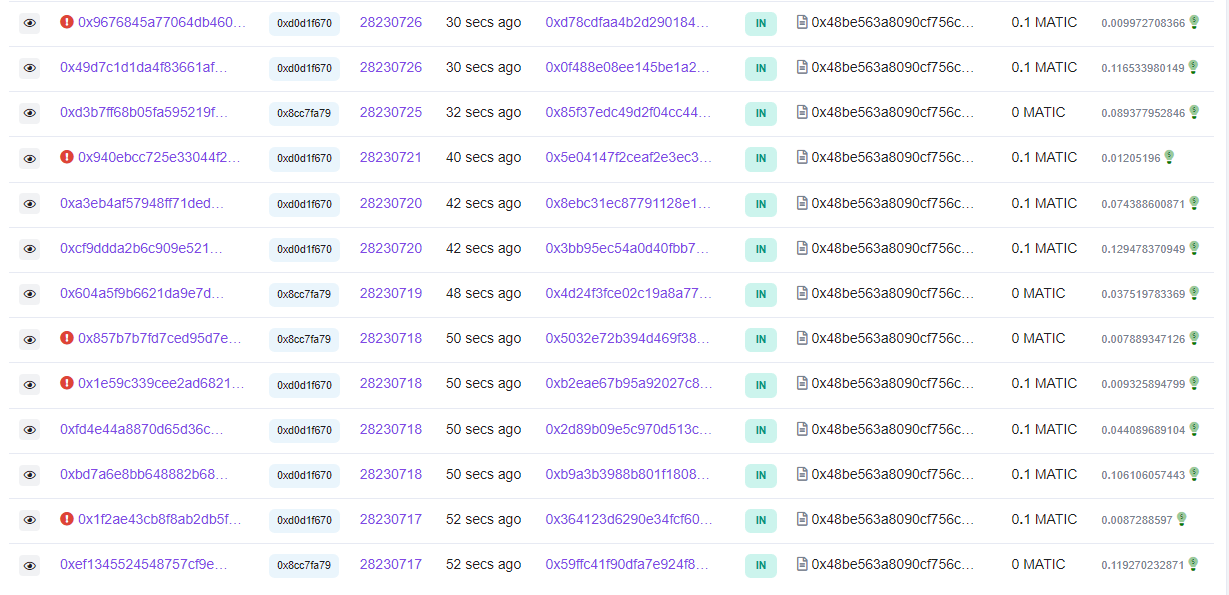The height and width of the screenshot is (595, 1229).
Task: Open sender address 0x364123d6290e34fcf60
Action: pyautogui.click(x=629, y=519)
